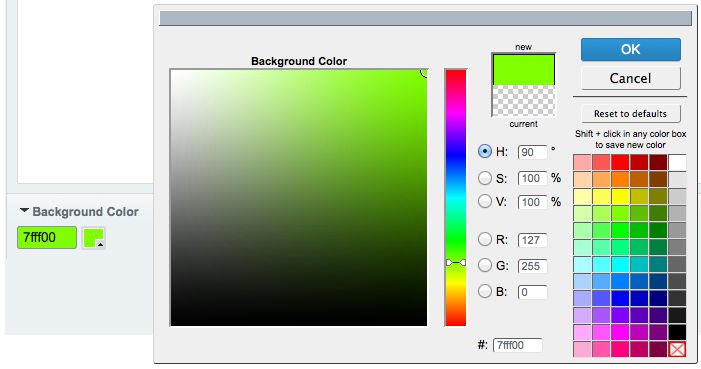701x369 pixels.
Task: Pick the light yellow palette swatch
Action: pyautogui.click(x=582, y=196)
